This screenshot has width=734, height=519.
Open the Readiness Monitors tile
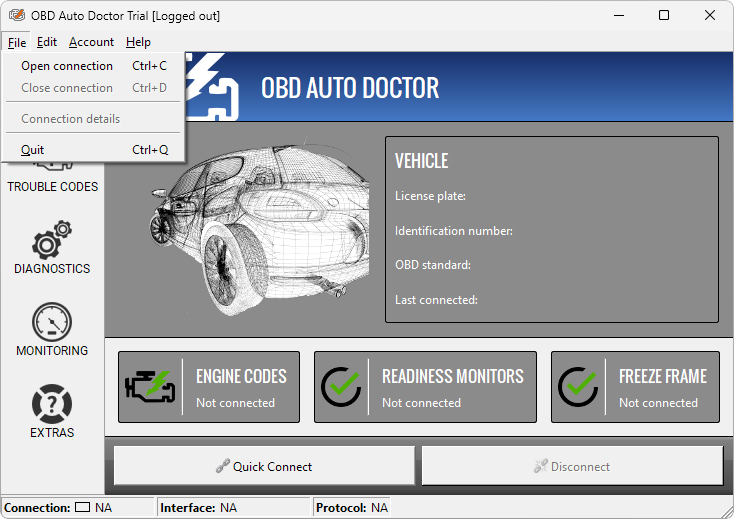[x=425, y=387]
